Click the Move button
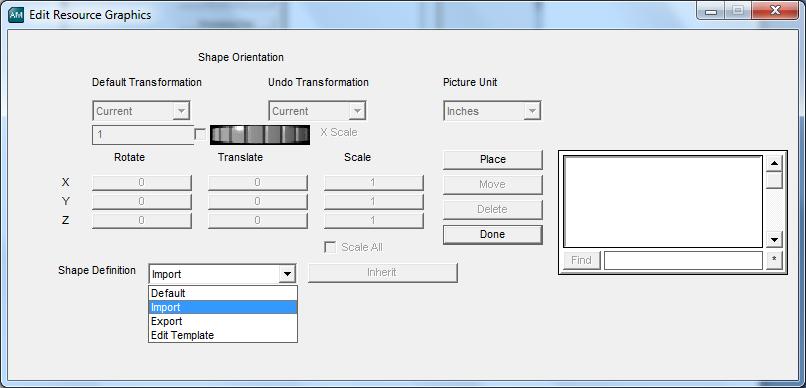The image size is (806, 388). [x=493, y=184]
